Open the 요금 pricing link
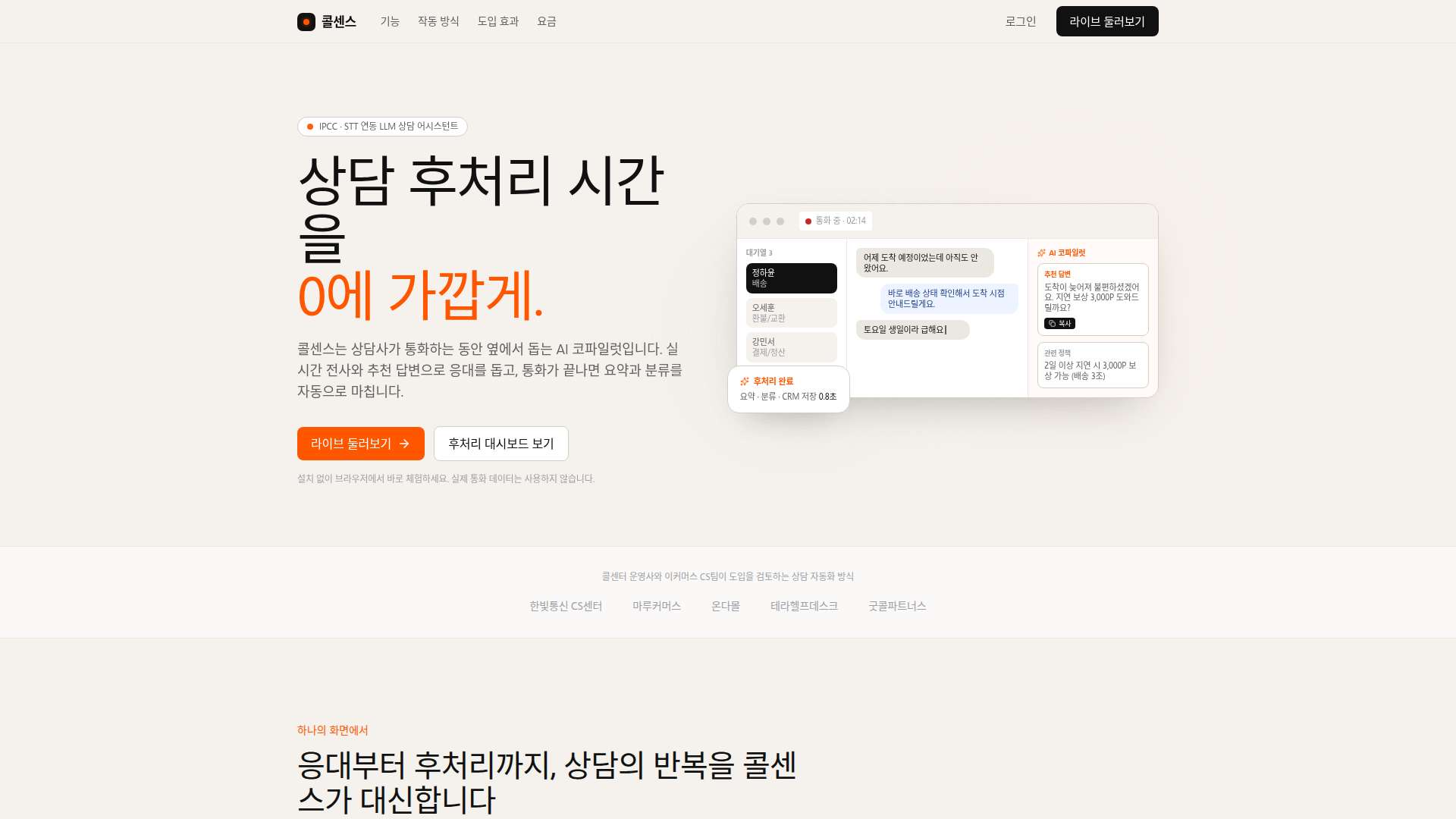The height and width of the screenshot is (819, 1456). tap(547, 21)
